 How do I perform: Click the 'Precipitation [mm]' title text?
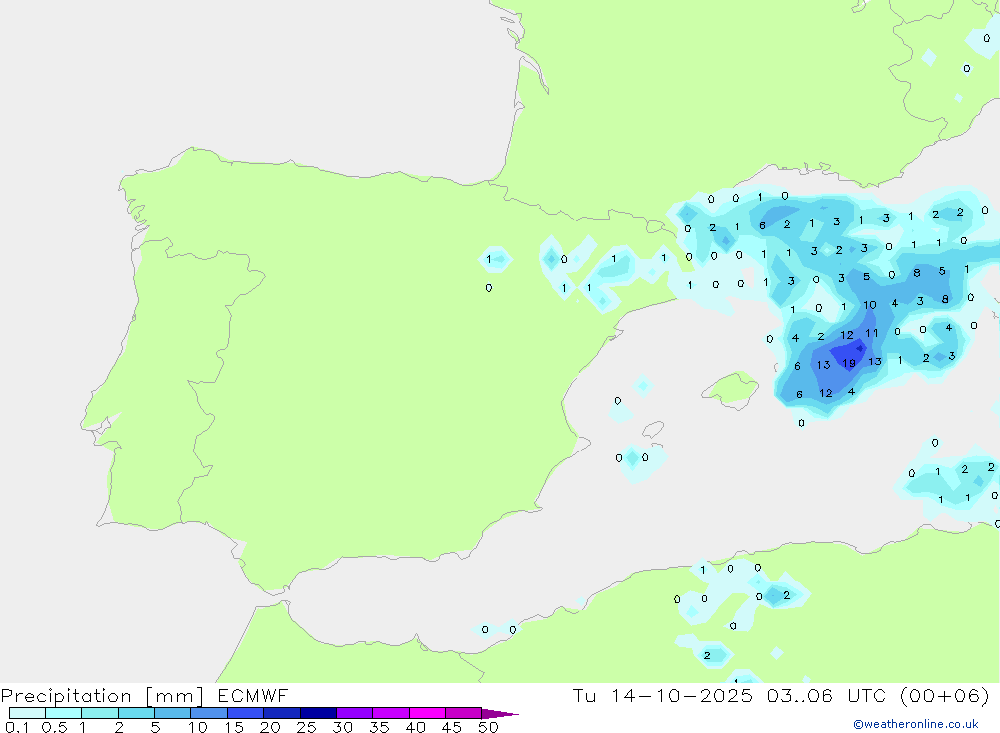[x=102, y=696]
